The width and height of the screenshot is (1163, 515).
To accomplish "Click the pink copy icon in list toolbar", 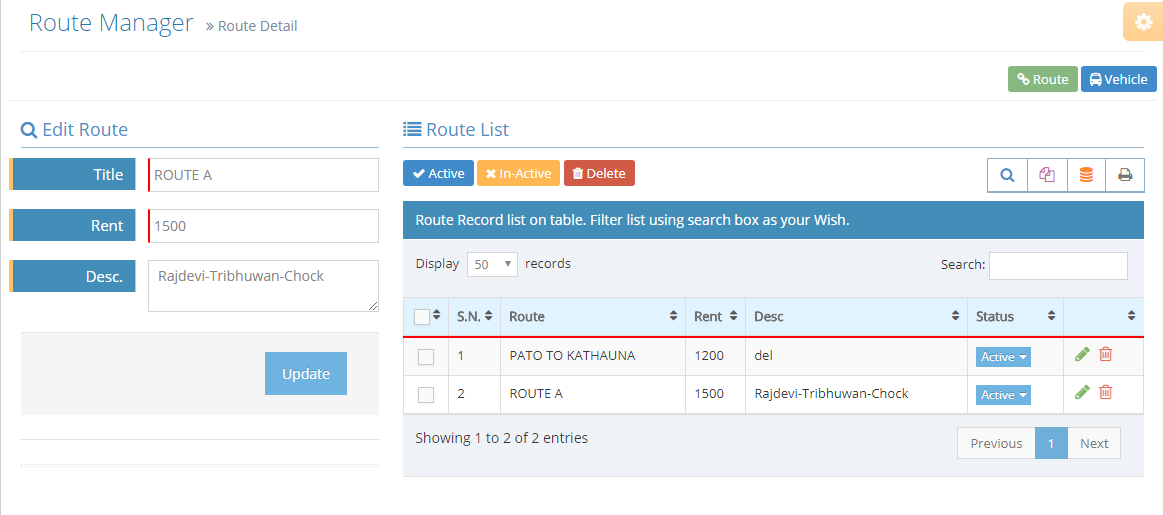I will (1047, 175).
